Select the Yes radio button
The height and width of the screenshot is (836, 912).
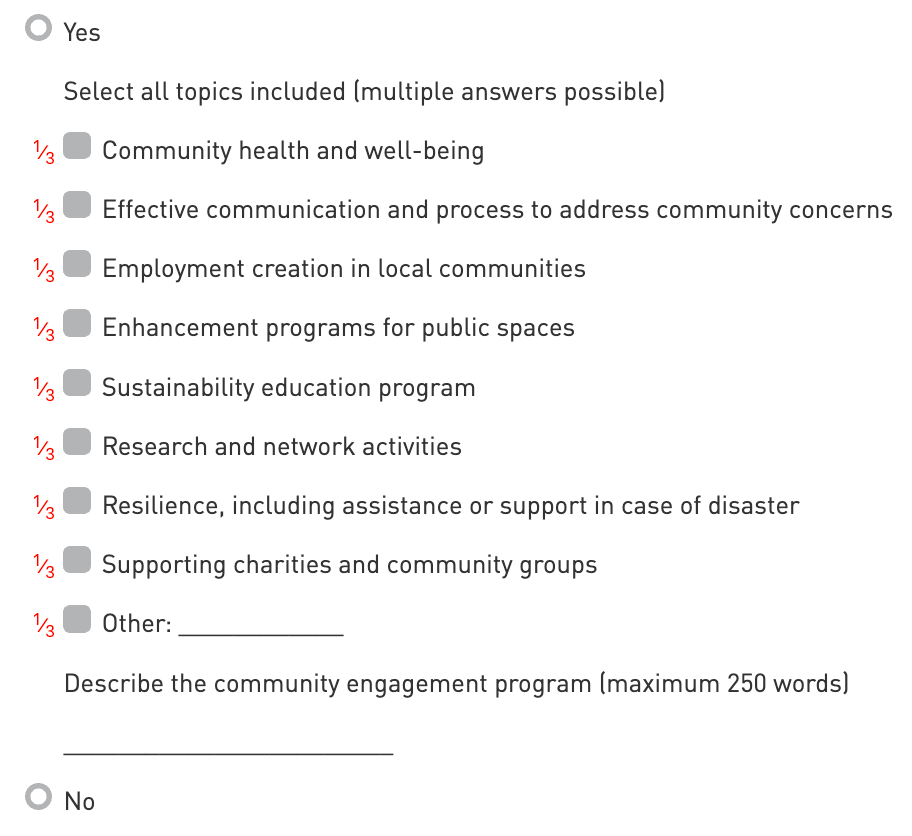pyautogui.click(x=39, y=30)
